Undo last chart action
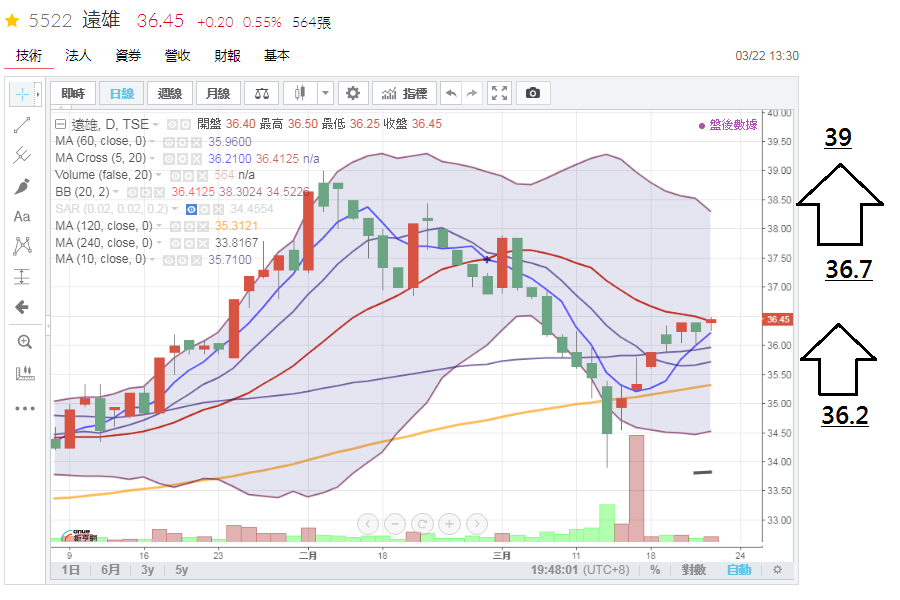The image size is (900, 600). coord(451,94)
